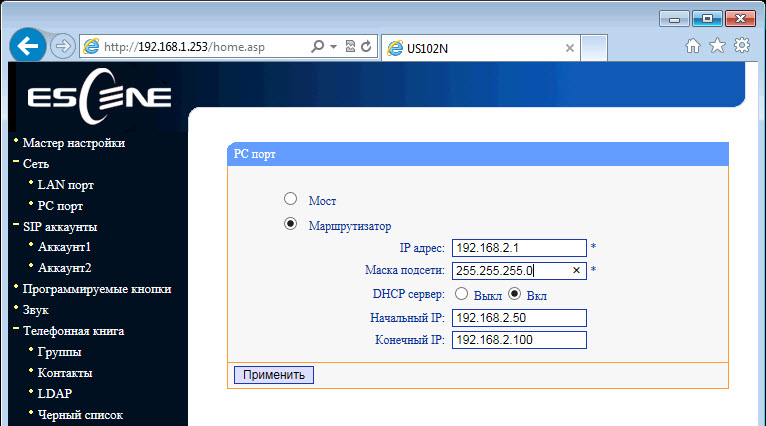Click the IP адрес input field
The width and height of the screenshot is (766, 426).
519,248
